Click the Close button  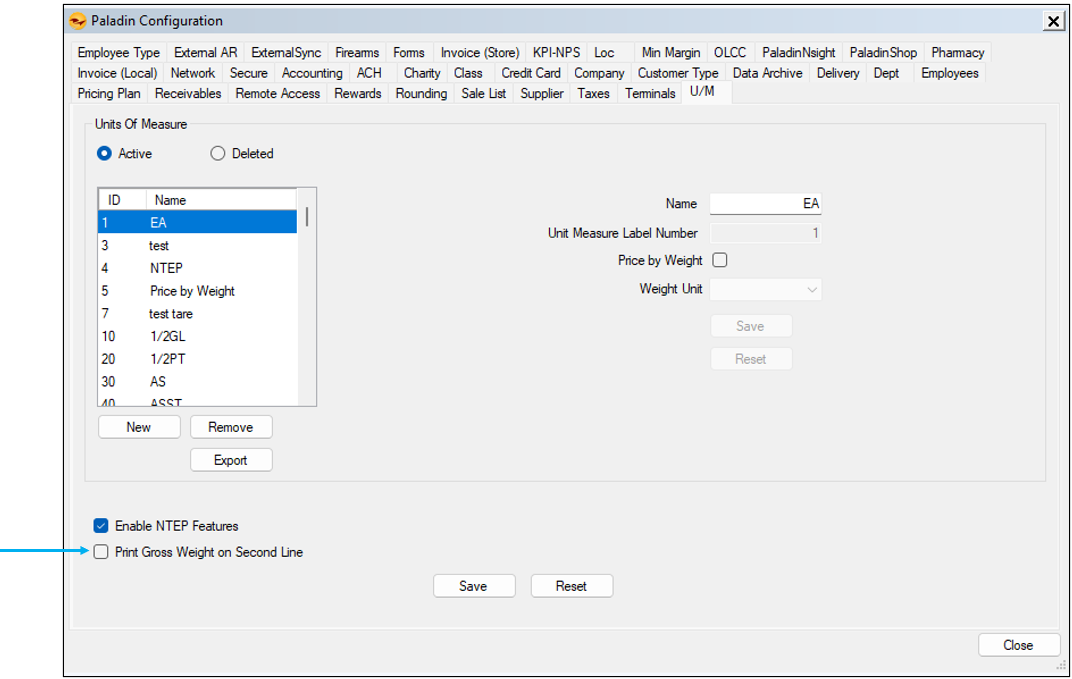click(1018, 645)
